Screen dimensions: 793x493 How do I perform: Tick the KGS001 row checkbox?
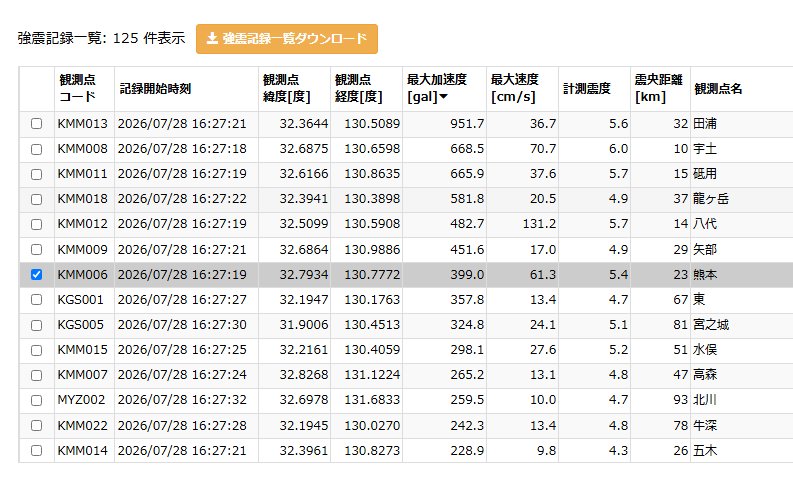tap(36, 300)
